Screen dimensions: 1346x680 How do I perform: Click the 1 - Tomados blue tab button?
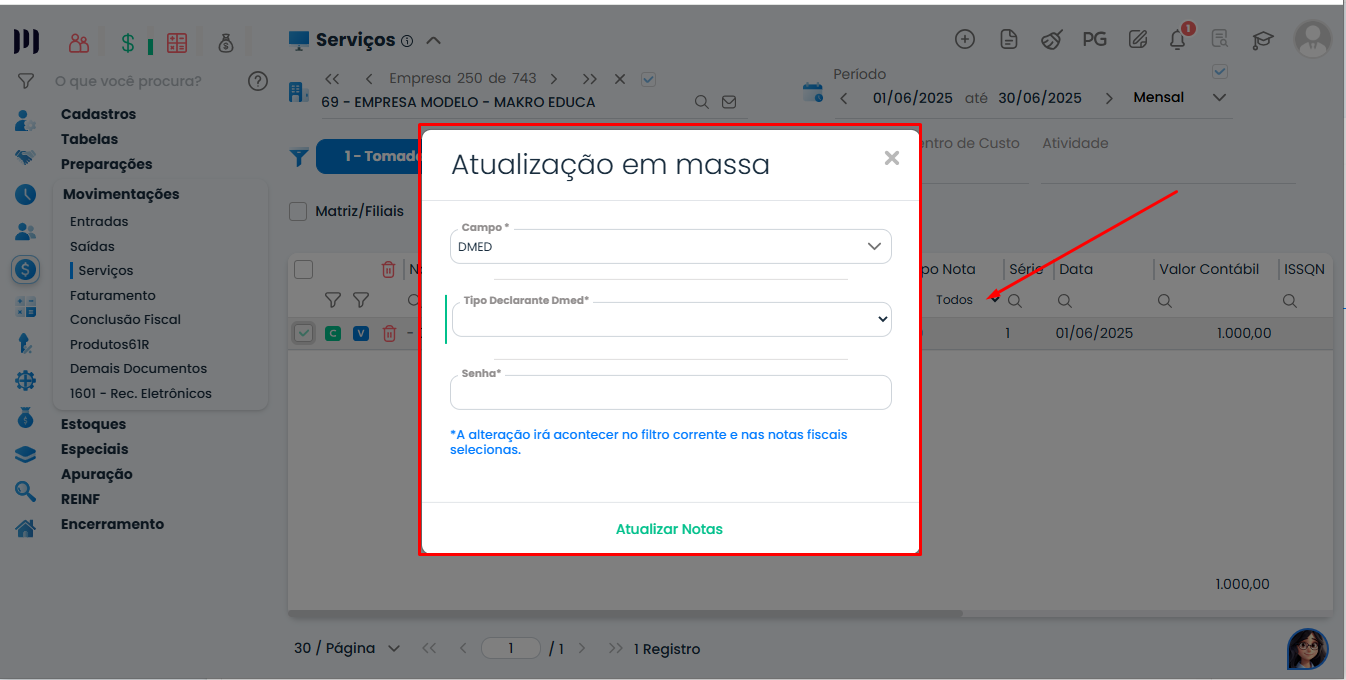[368, 157]
